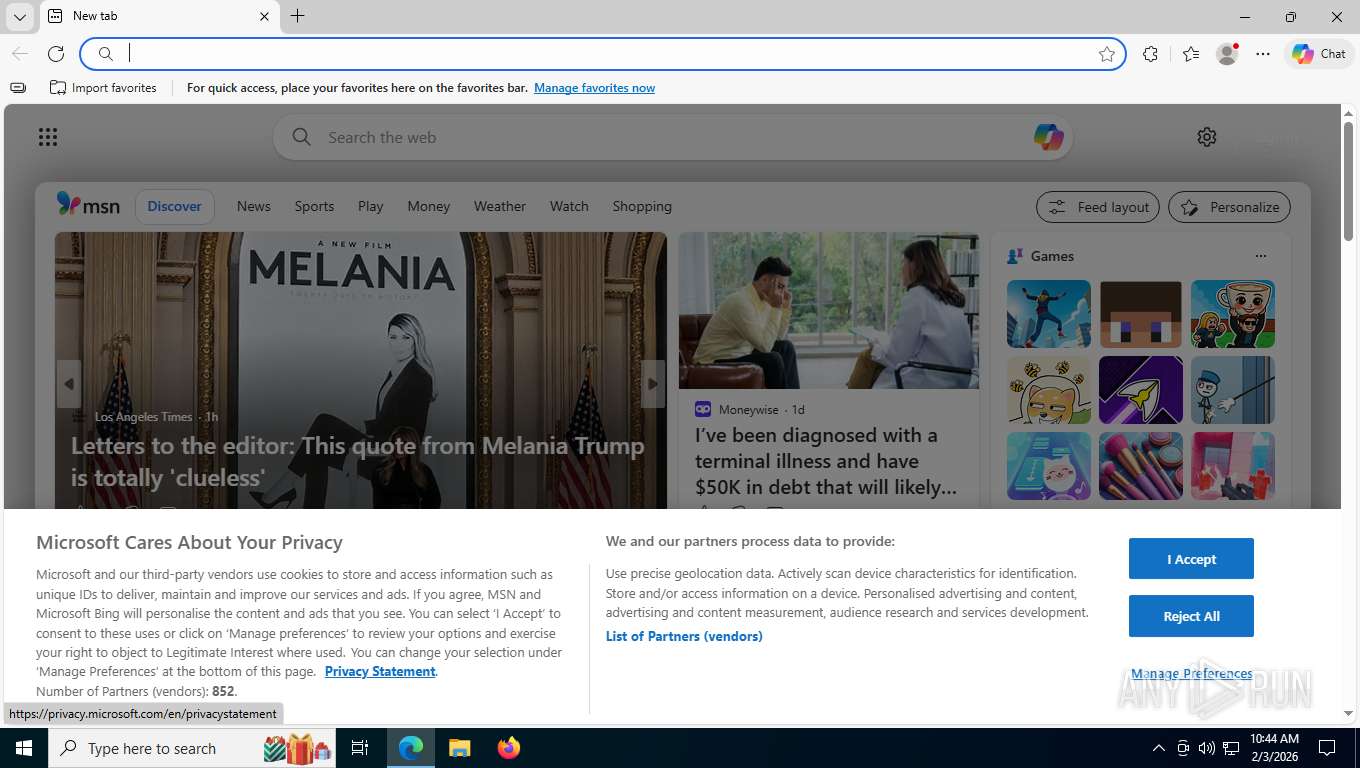Select the Discover tab

pyautogui.click(x=174, y=206)
